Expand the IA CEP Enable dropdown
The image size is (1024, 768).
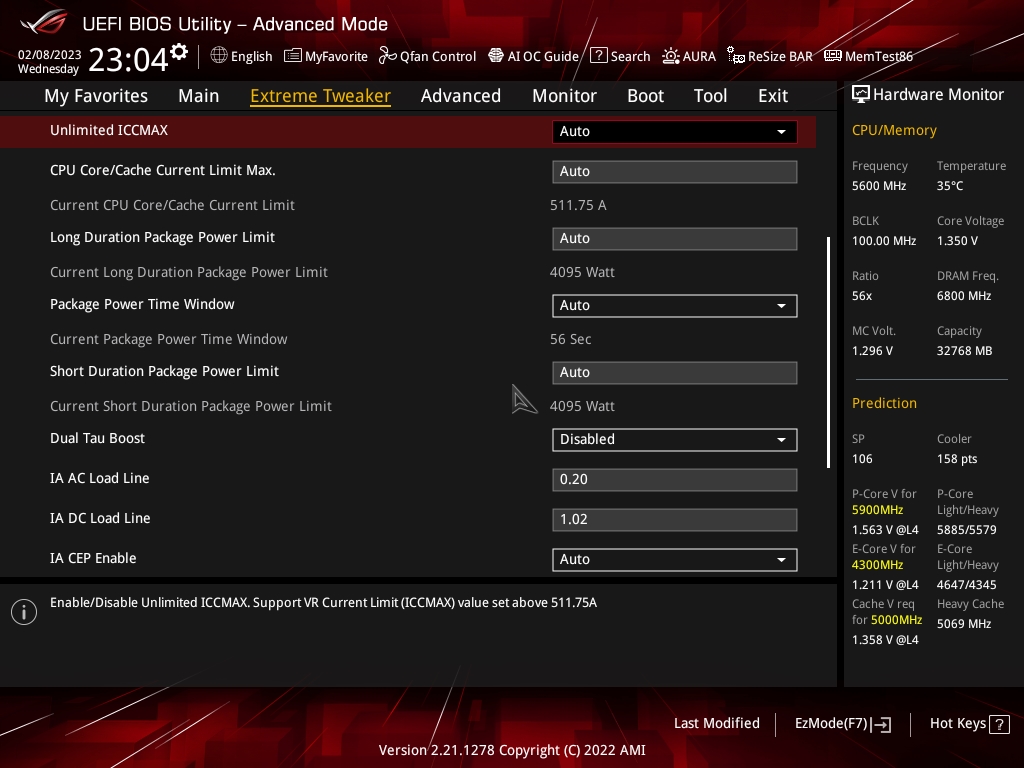674,559
